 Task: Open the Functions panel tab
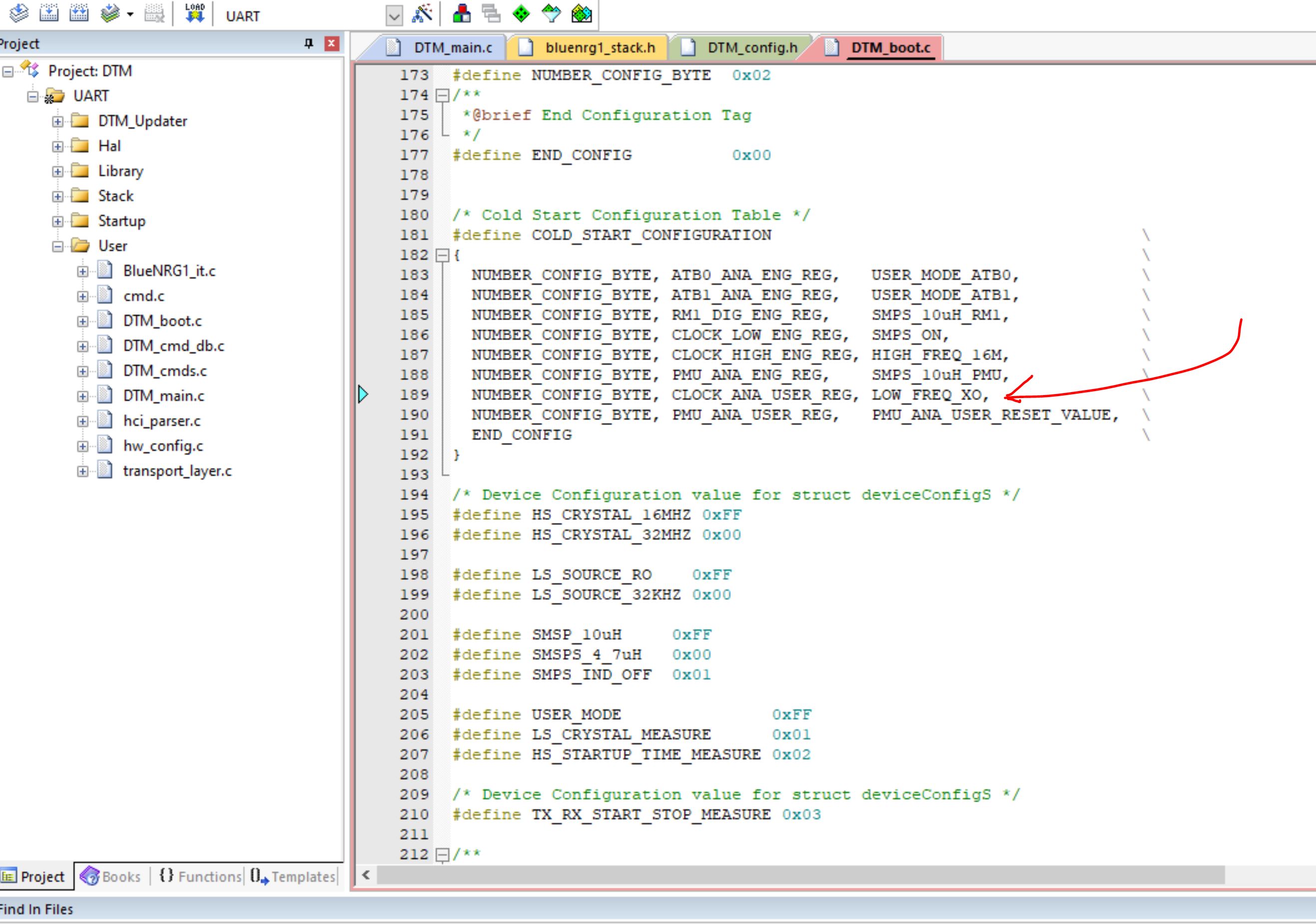pos(200,877)
